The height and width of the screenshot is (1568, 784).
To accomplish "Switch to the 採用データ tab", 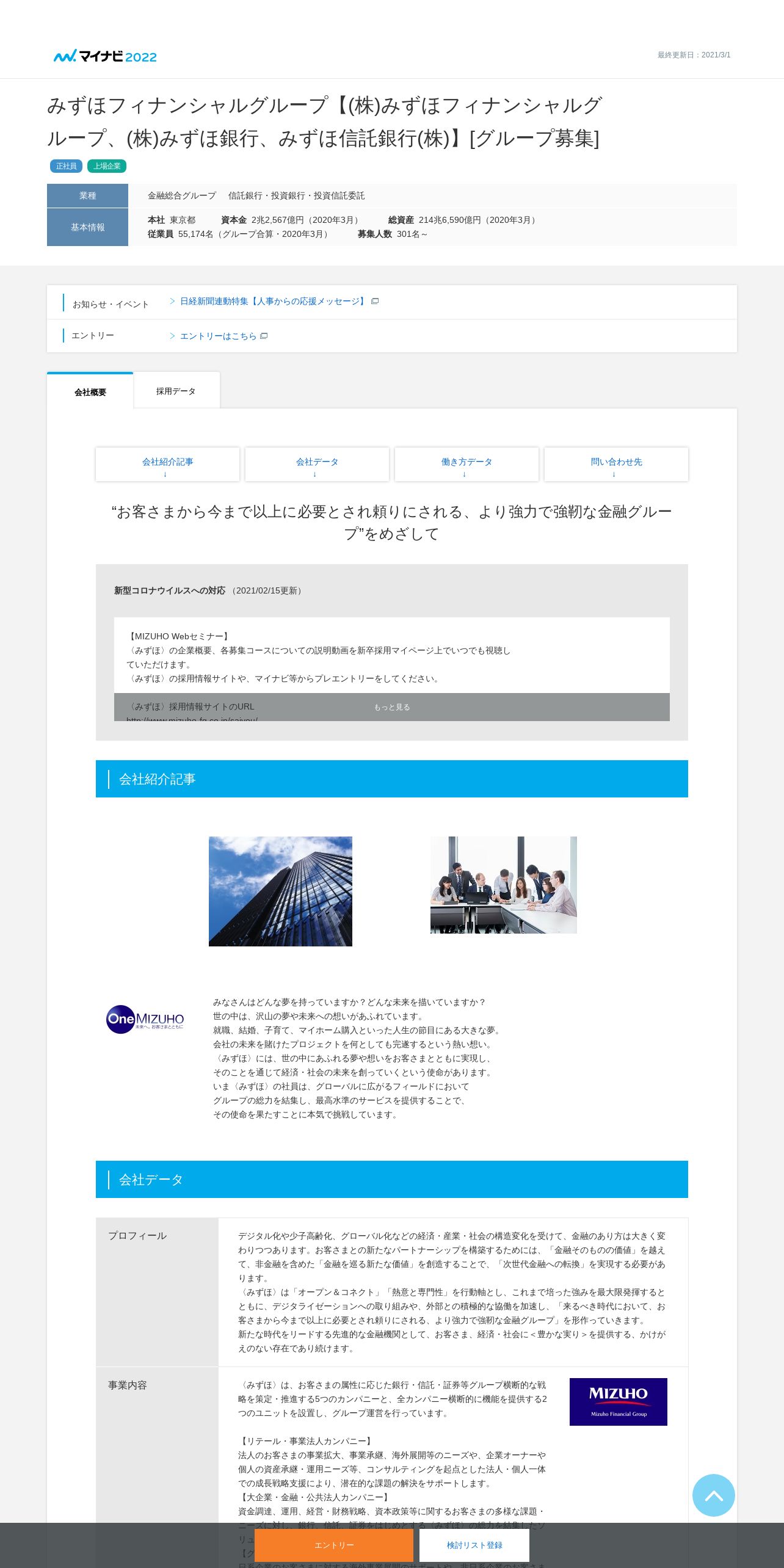I will click(x=176, y=391).
